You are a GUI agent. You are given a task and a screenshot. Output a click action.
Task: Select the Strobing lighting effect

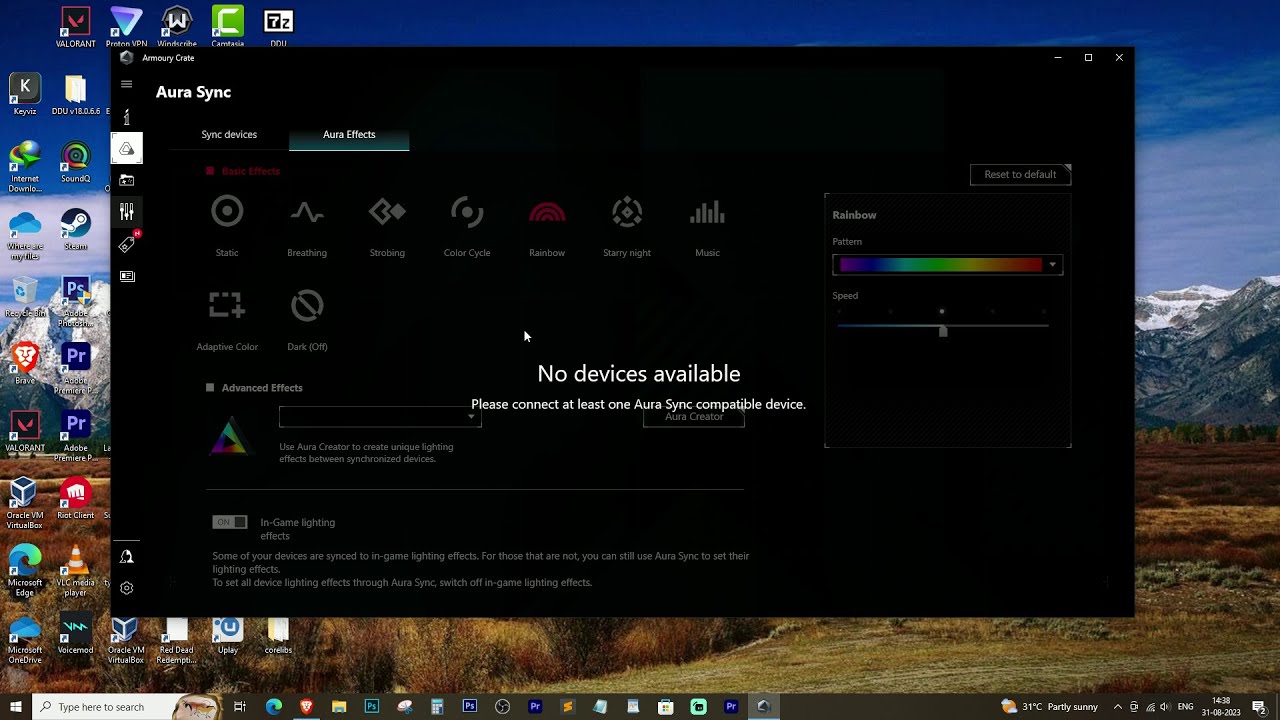387,226
